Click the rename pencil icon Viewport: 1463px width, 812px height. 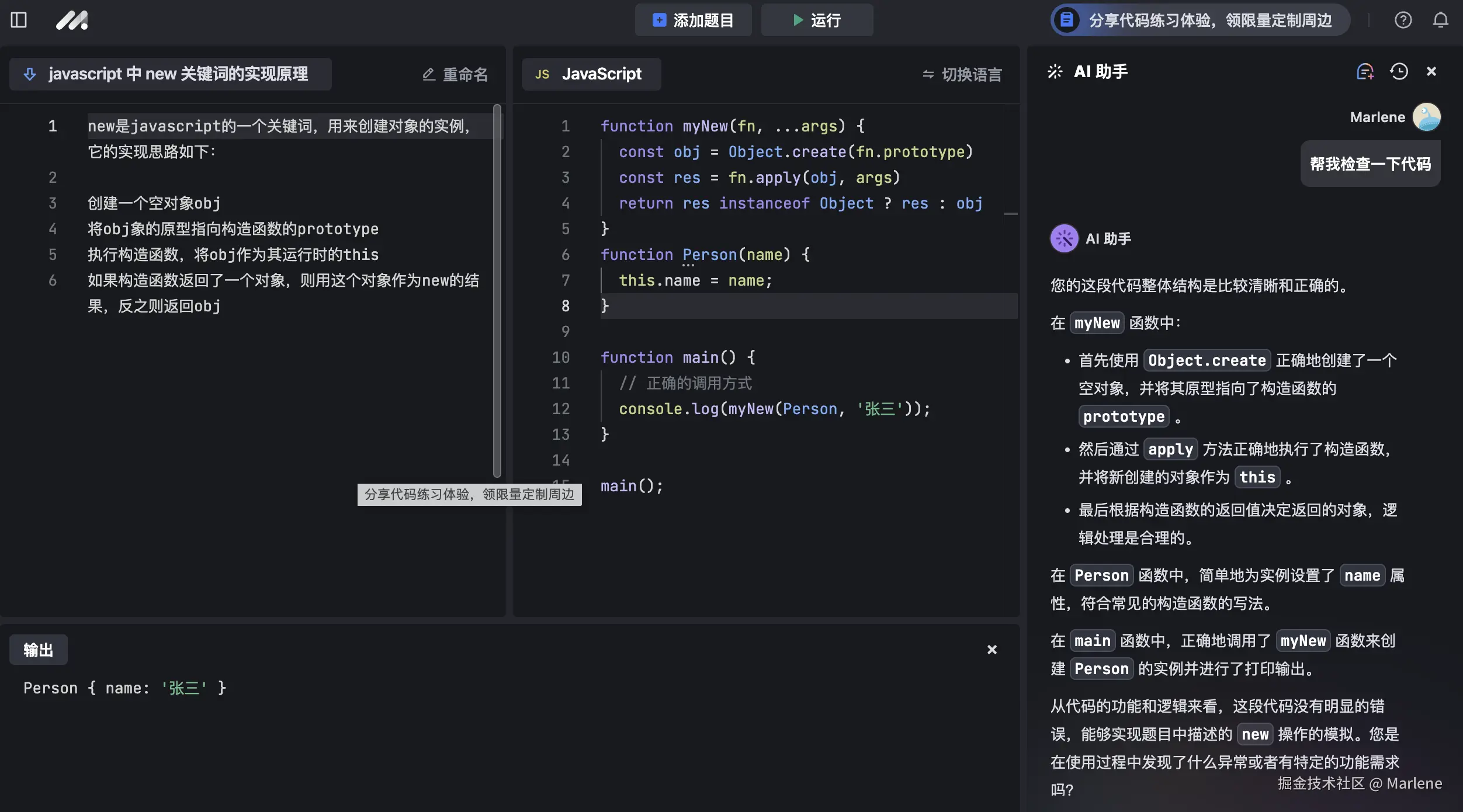(428, 74)
